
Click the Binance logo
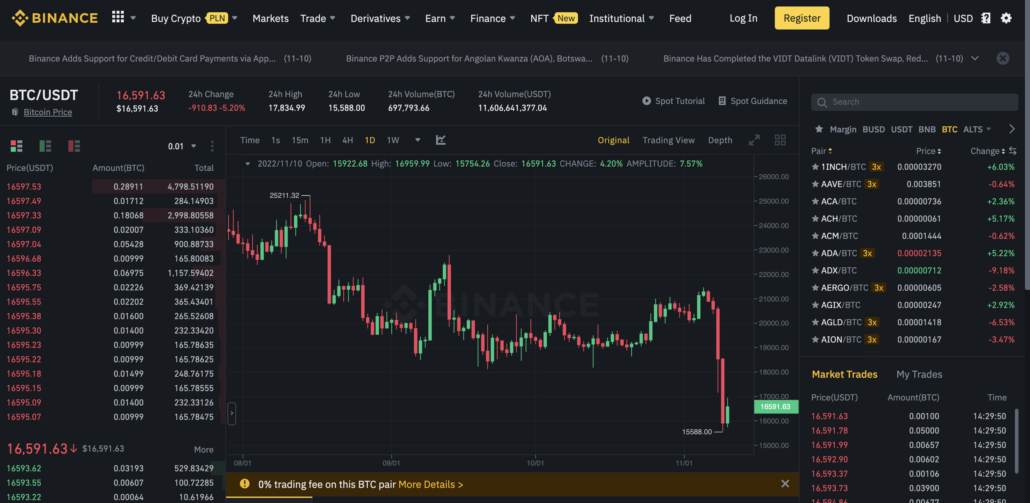[55, 18]
